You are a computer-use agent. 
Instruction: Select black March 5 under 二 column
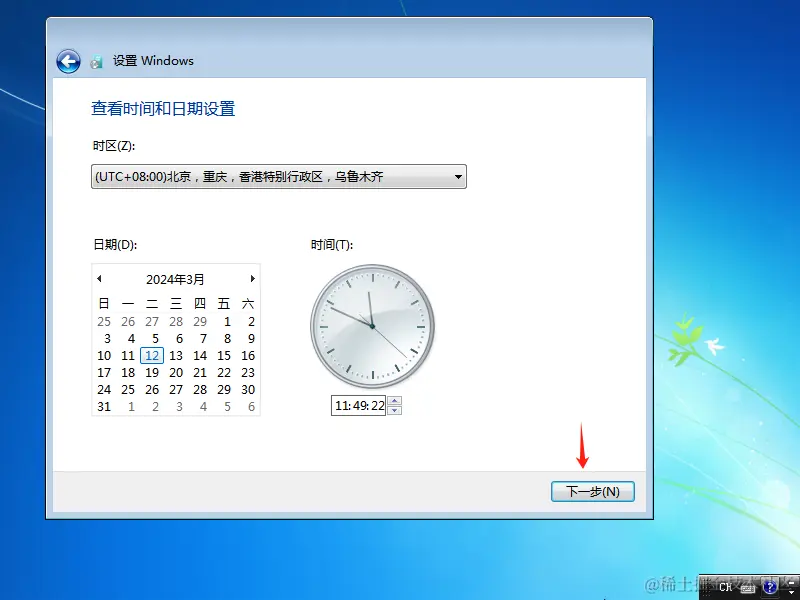155,339
